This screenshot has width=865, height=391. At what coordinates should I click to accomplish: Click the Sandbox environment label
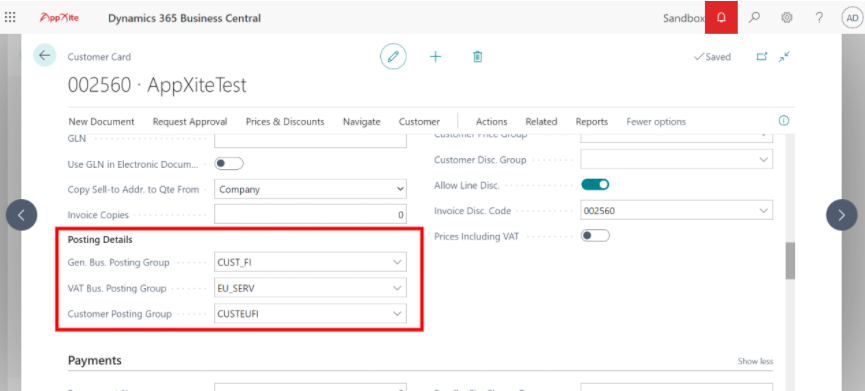[x=684, y=18]
